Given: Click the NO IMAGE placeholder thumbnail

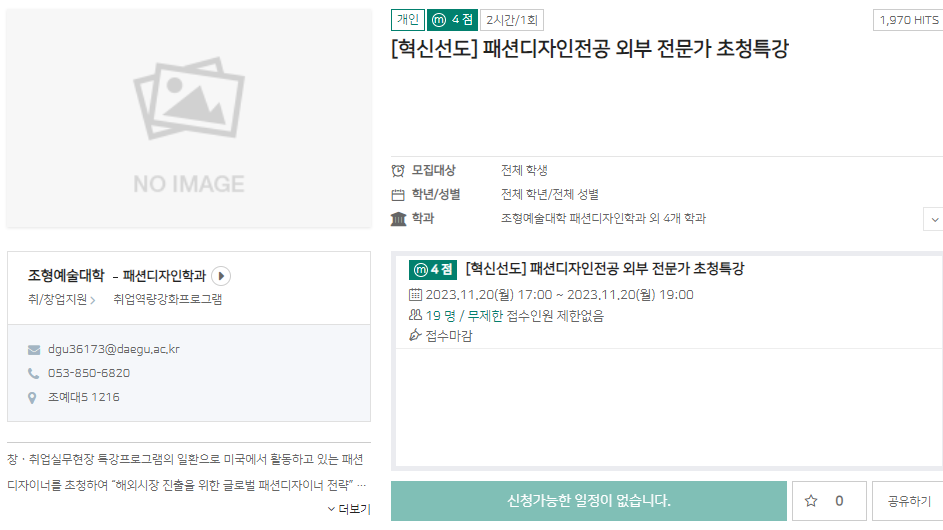Looking at the screenshot, I should [189, 119].
